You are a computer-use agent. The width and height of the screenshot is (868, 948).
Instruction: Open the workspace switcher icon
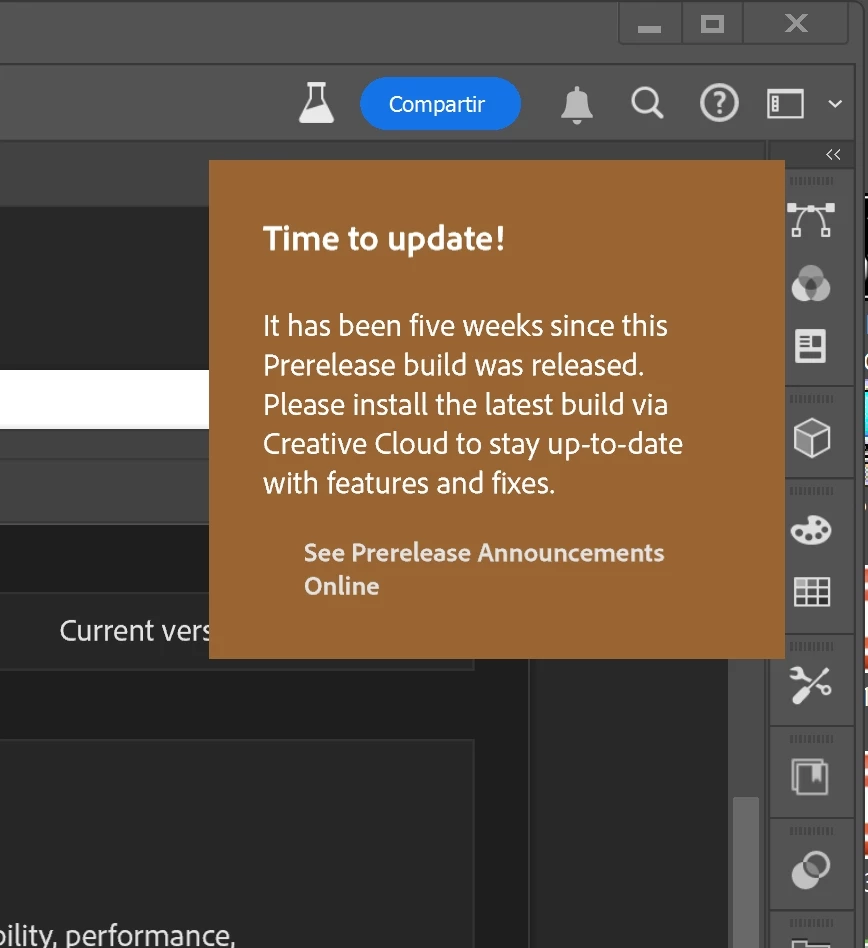[785, 104]
